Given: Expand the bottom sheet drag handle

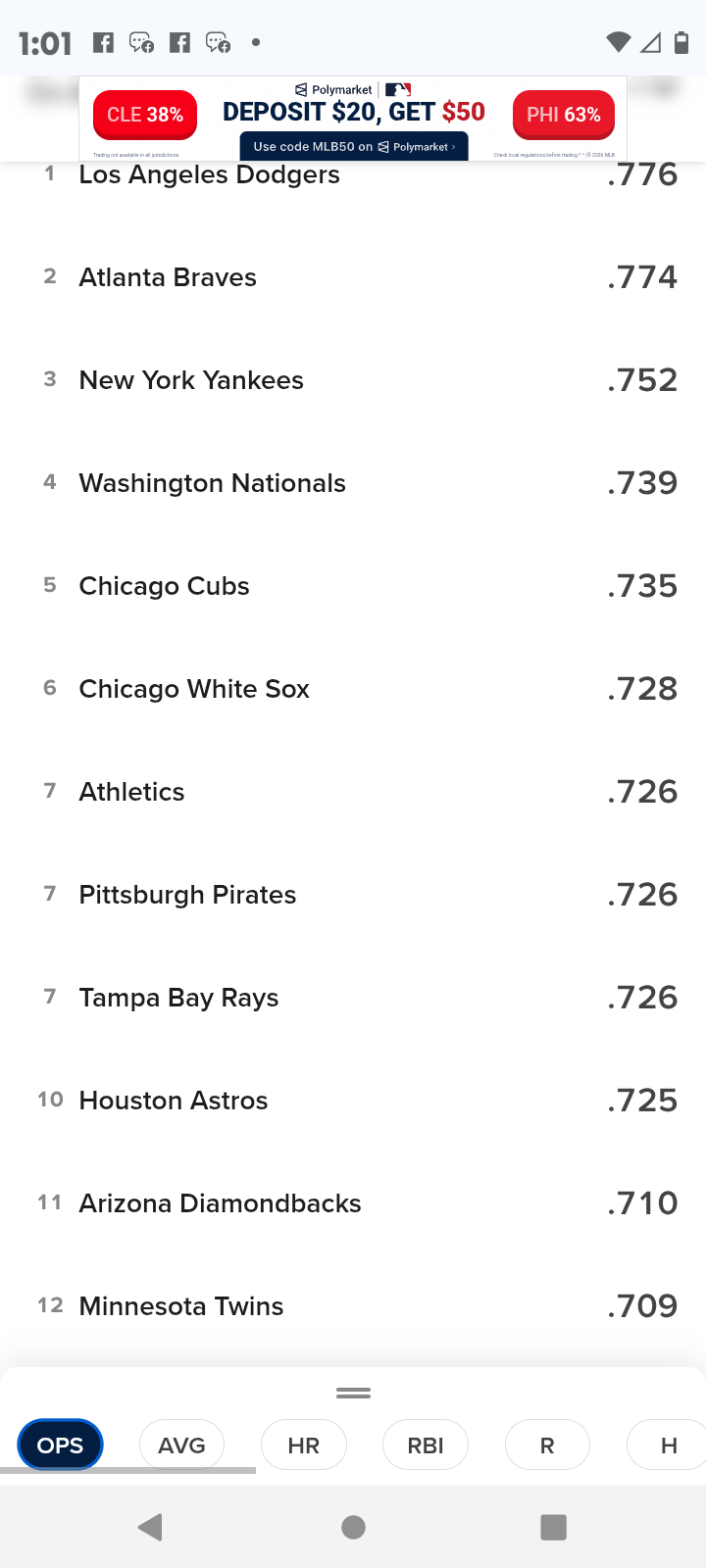Looking at the screenshot, I should coord(353,1393).
